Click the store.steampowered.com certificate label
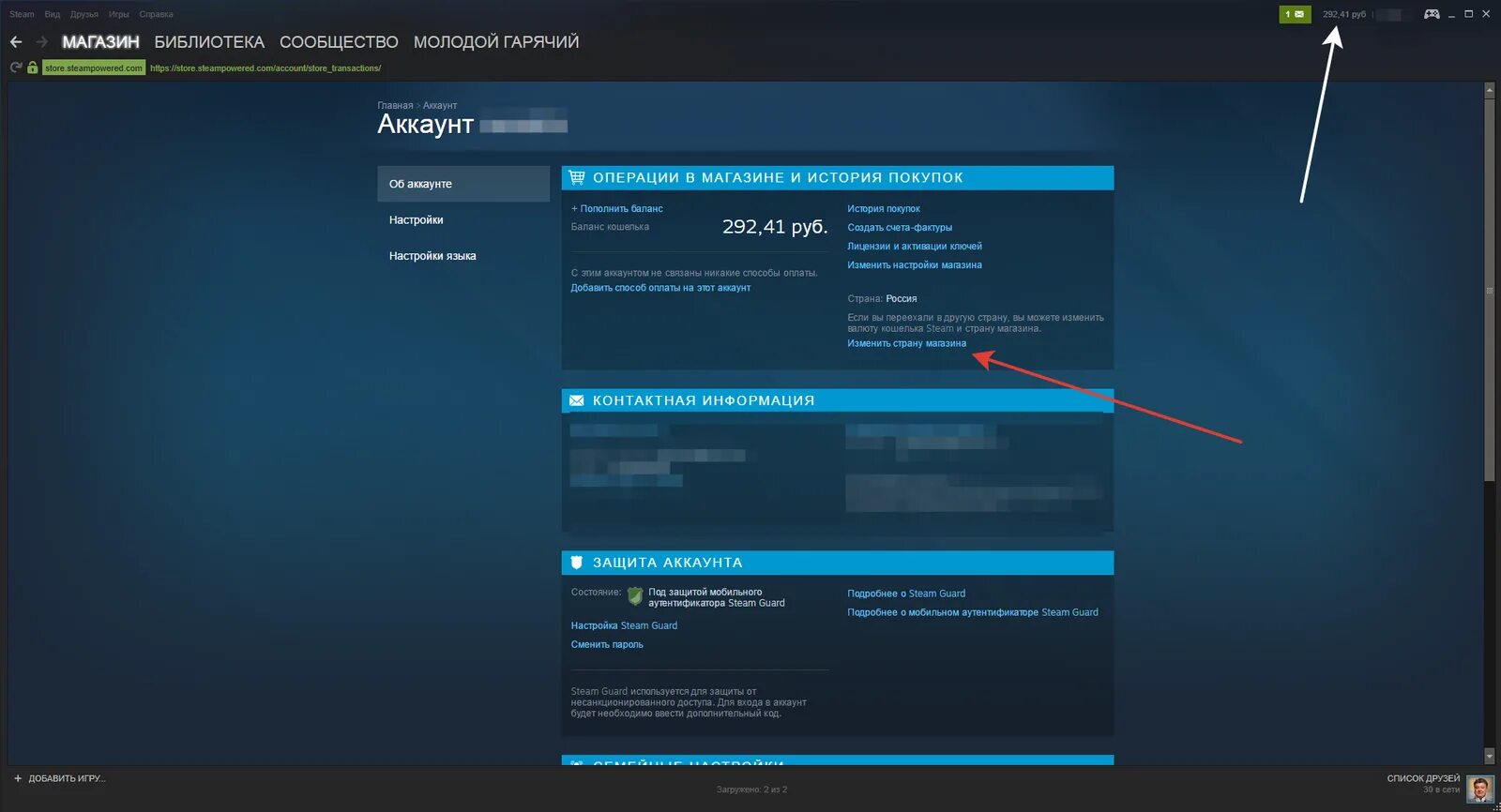This screenshot has height=812, width=1501. pyautogui.click(x=94, y=68)
